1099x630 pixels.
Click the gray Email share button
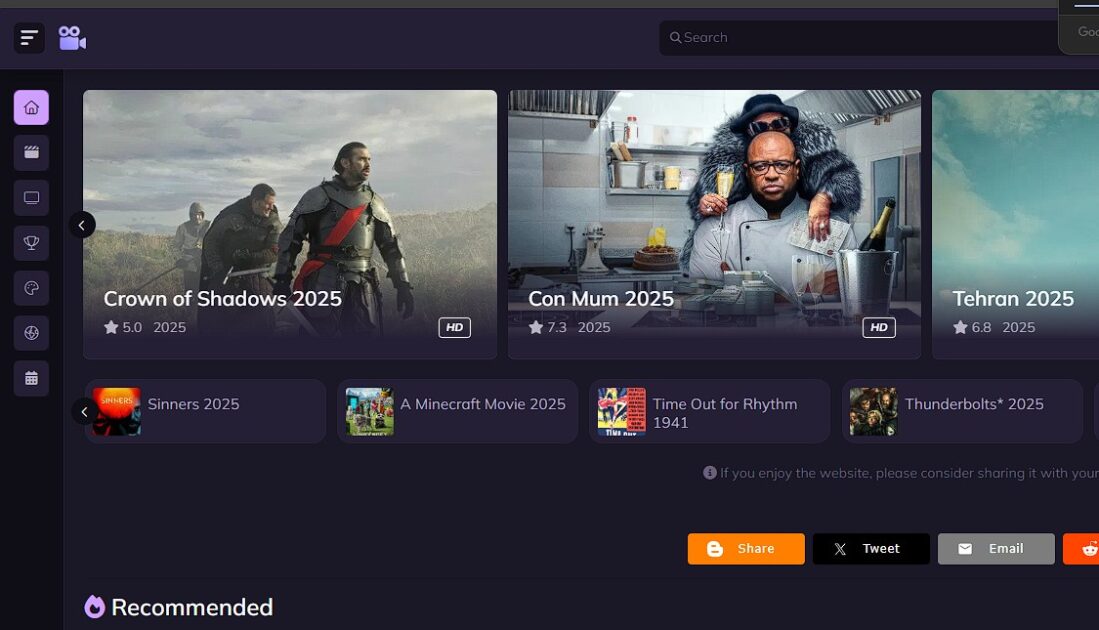click(996, 549)
